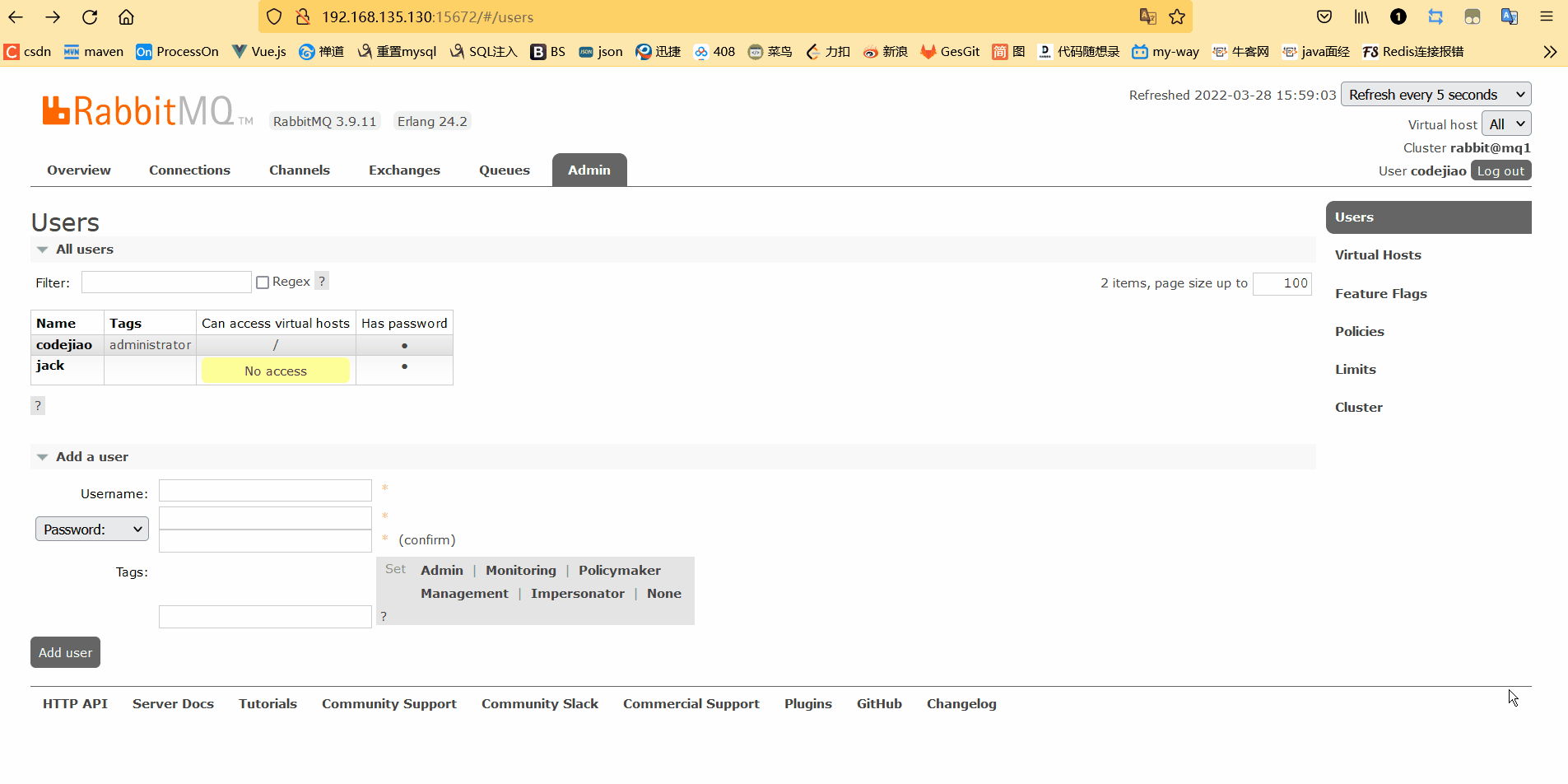1568x784 pixels.
Task: Open the csdn bookmark
Action: (28, 52)
